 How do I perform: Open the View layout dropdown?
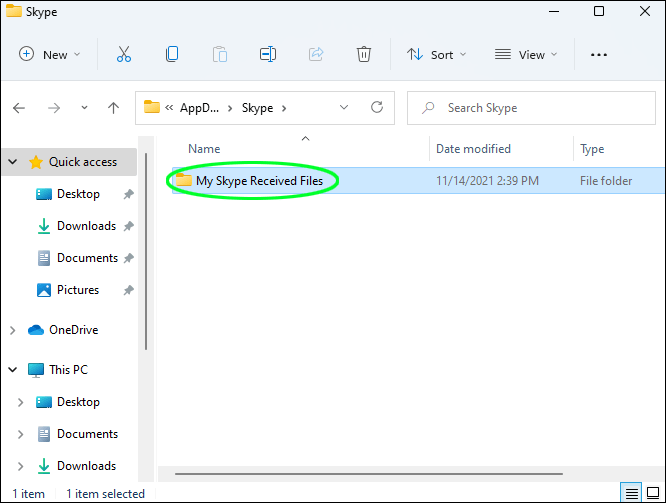(526, 54)
